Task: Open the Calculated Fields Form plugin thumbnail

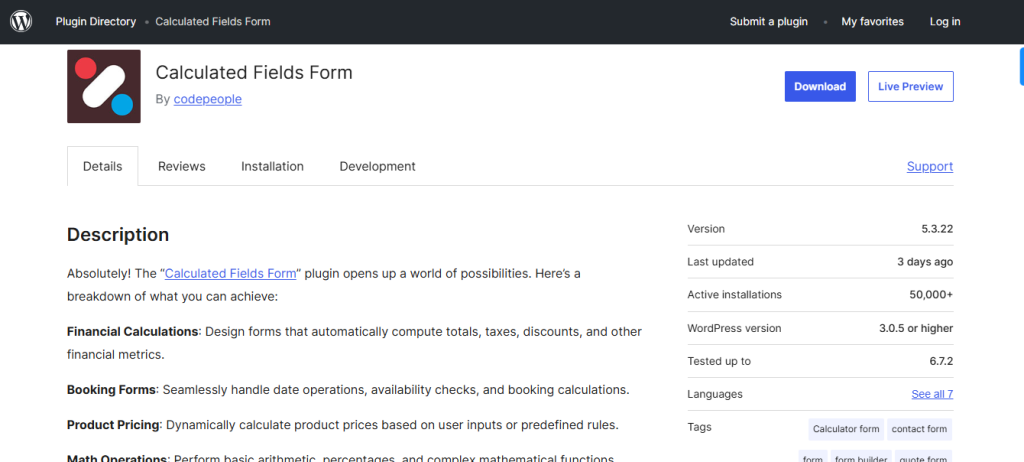Action: (x=104, y=86)
